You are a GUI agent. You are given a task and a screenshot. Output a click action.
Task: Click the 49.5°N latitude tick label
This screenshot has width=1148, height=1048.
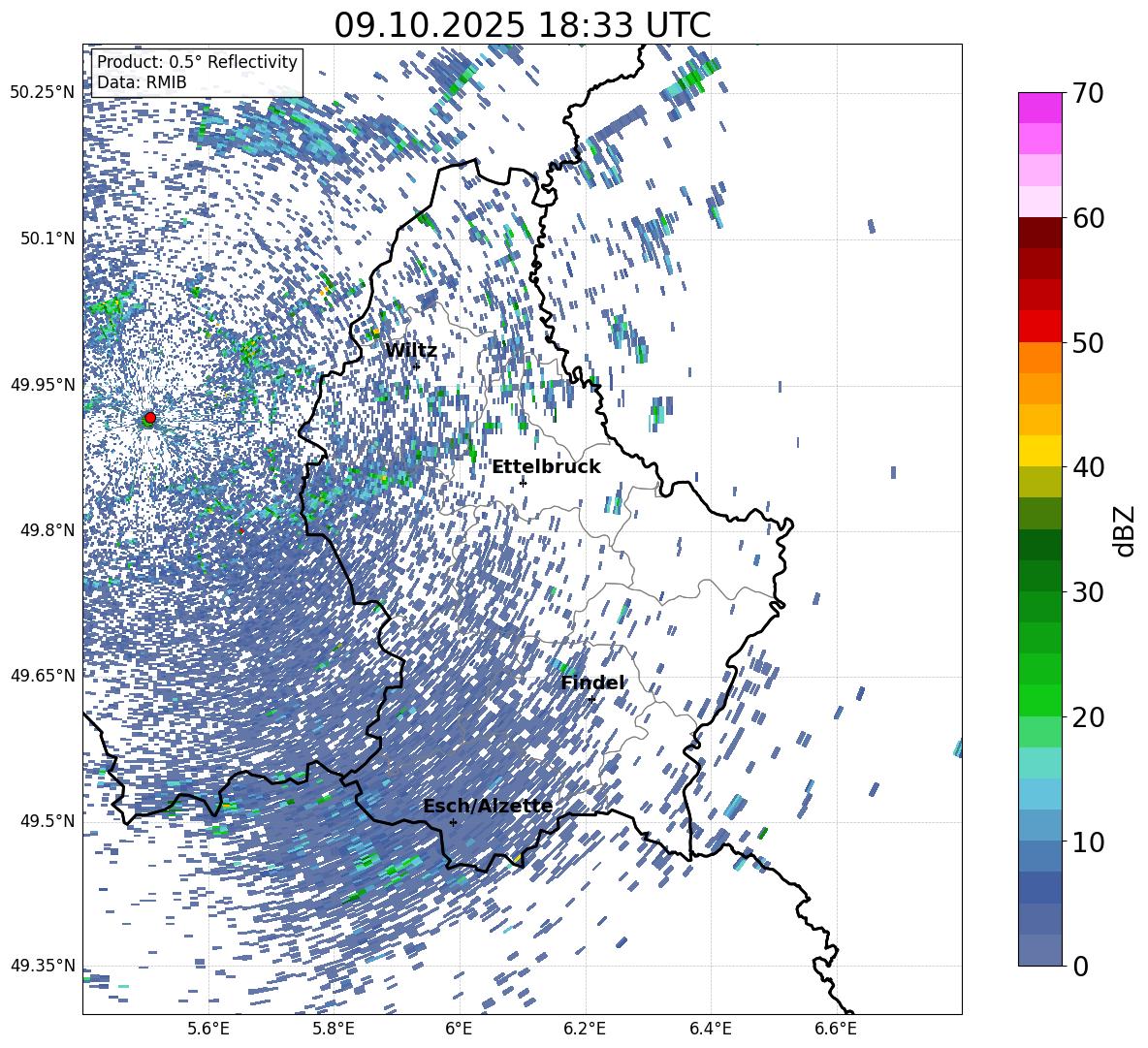47,821
